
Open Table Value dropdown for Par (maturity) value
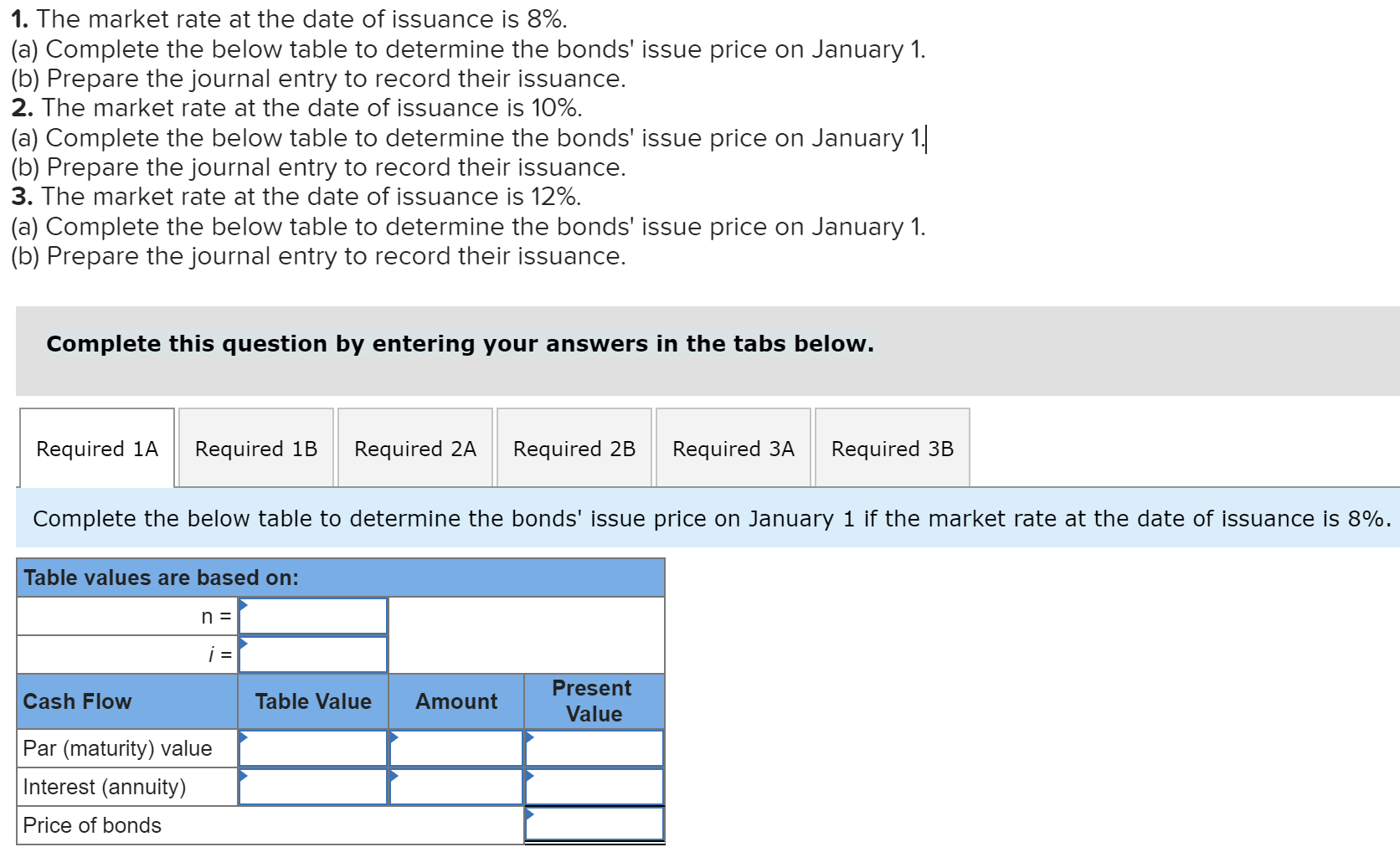[242, 738]
